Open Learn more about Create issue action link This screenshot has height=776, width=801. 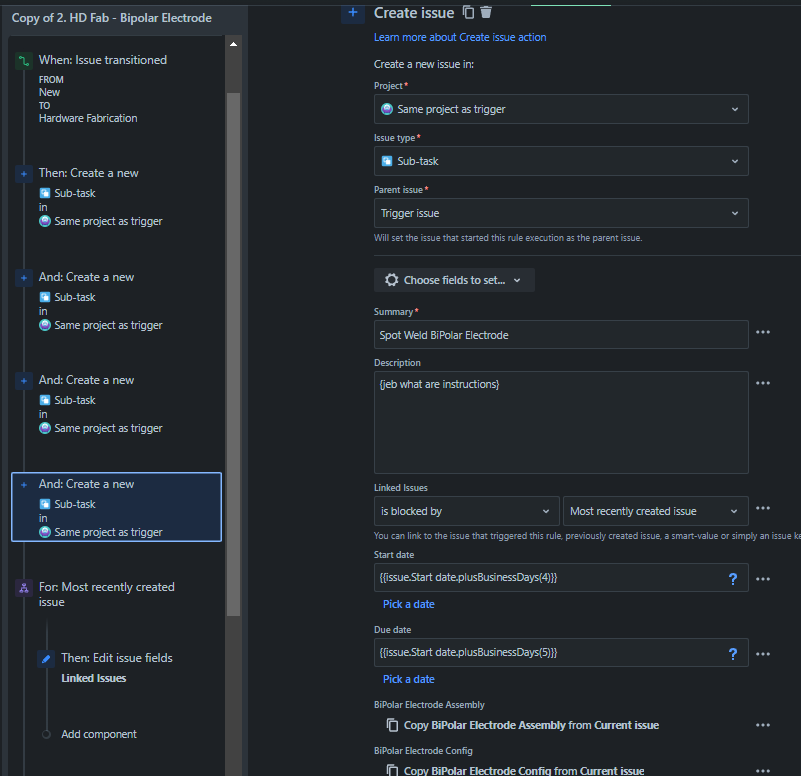[x=460, y=37]
